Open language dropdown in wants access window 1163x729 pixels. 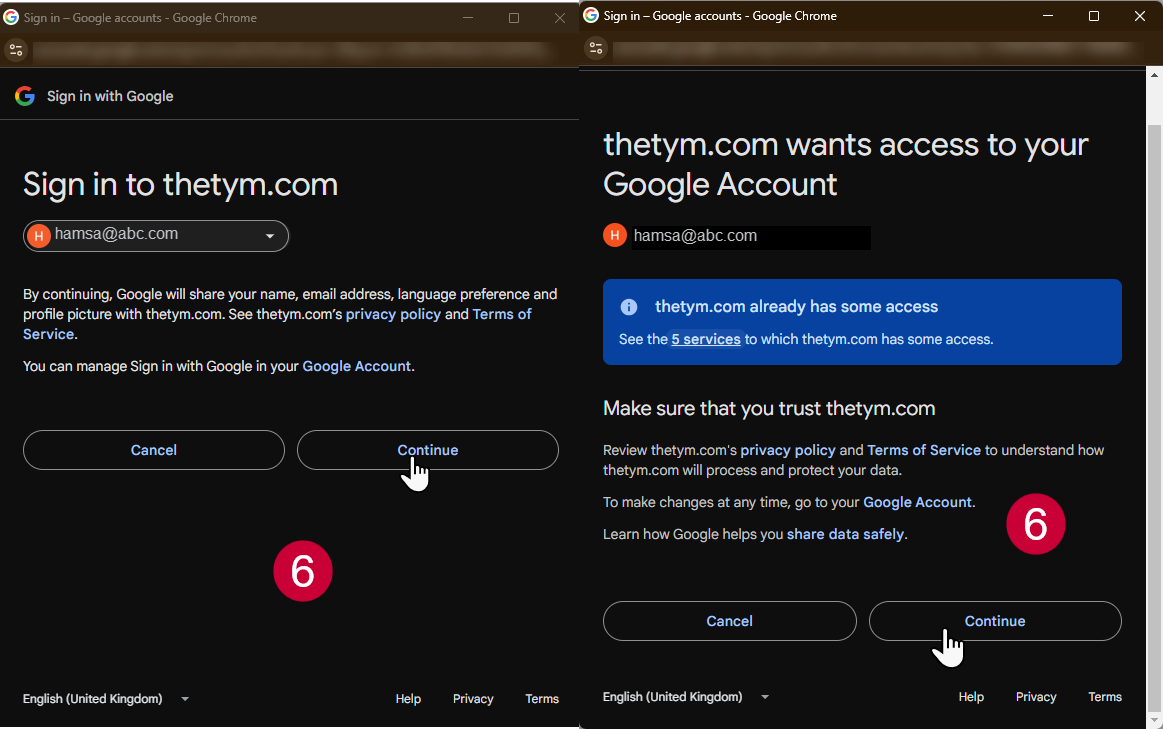click(686, 696)
